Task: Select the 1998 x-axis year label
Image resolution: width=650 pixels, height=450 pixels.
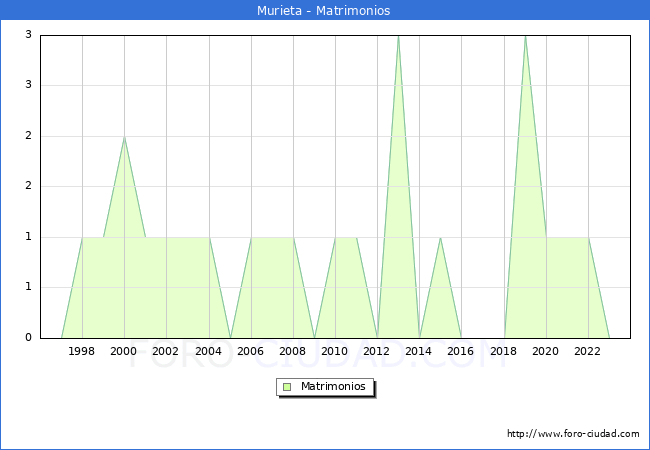Action: click(82, 351)
